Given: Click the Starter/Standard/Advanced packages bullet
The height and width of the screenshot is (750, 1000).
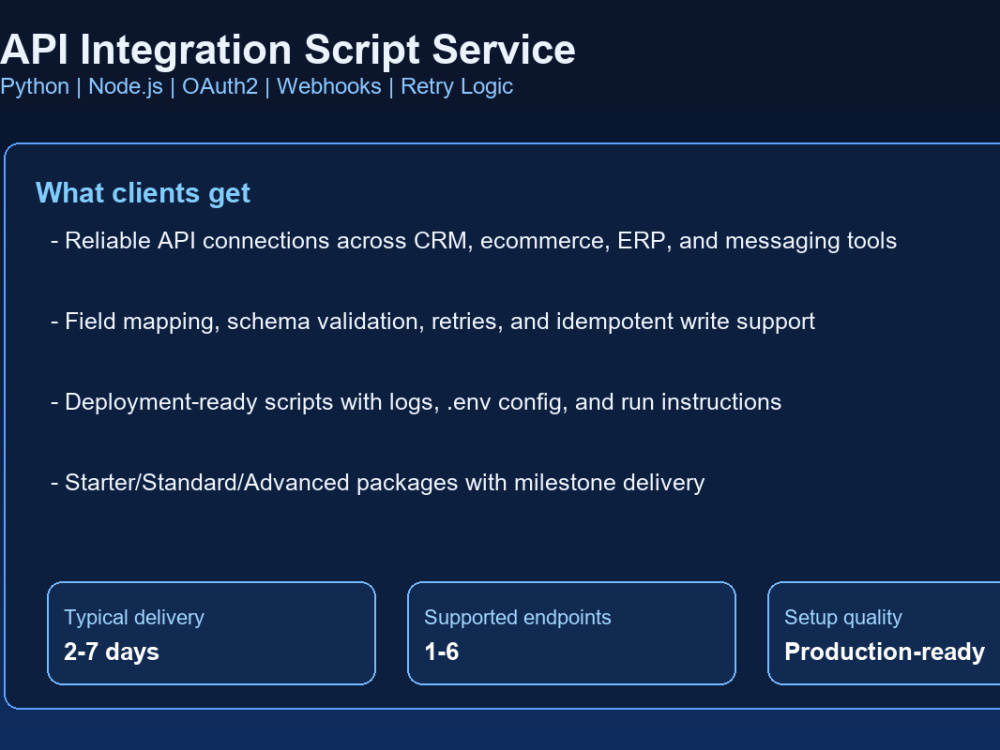Looking at the screenshot, I should pyautogui.click(x=378, y=483).
